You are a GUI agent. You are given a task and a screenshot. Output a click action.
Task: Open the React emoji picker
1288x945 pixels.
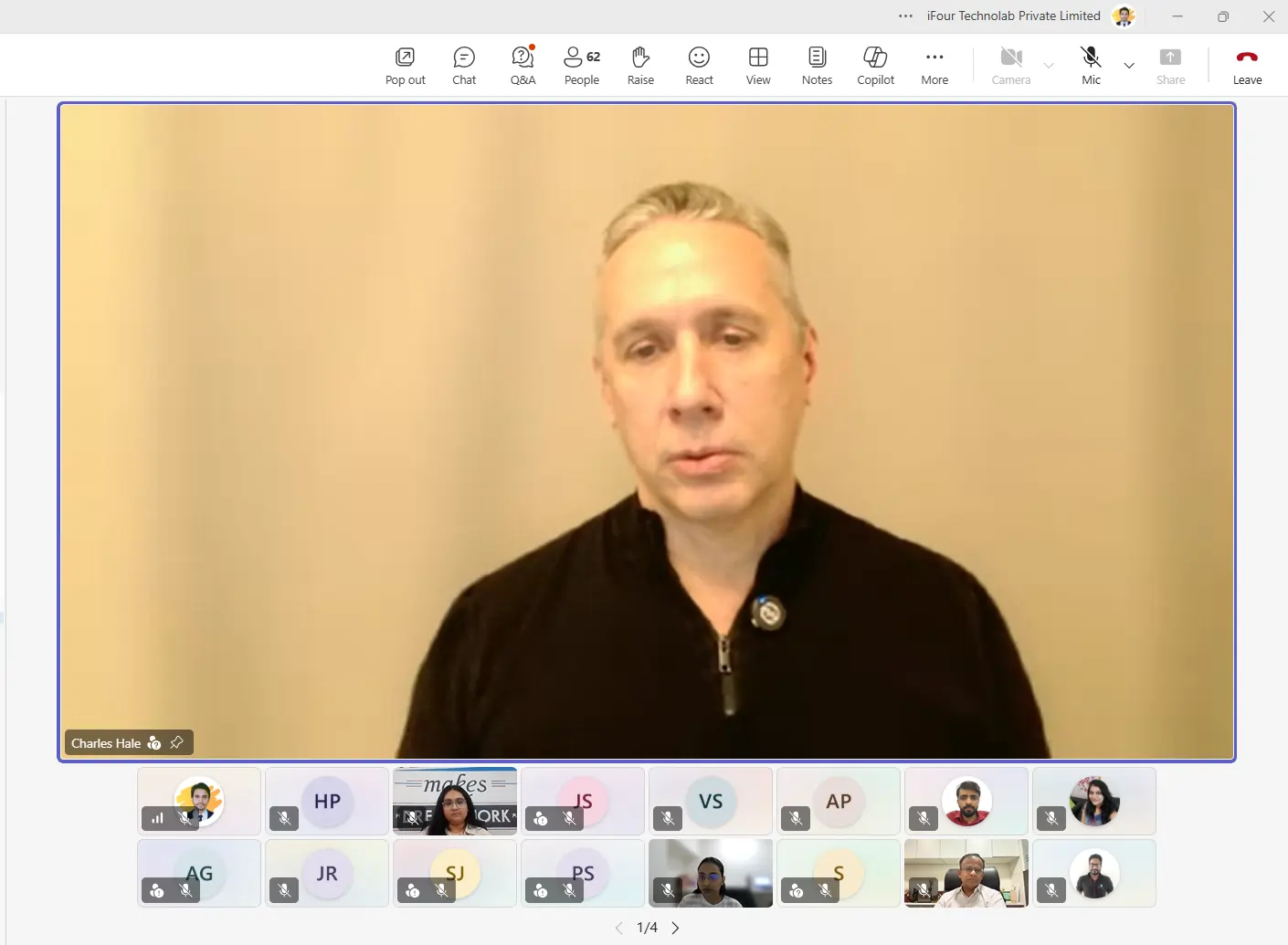[699, 66]
